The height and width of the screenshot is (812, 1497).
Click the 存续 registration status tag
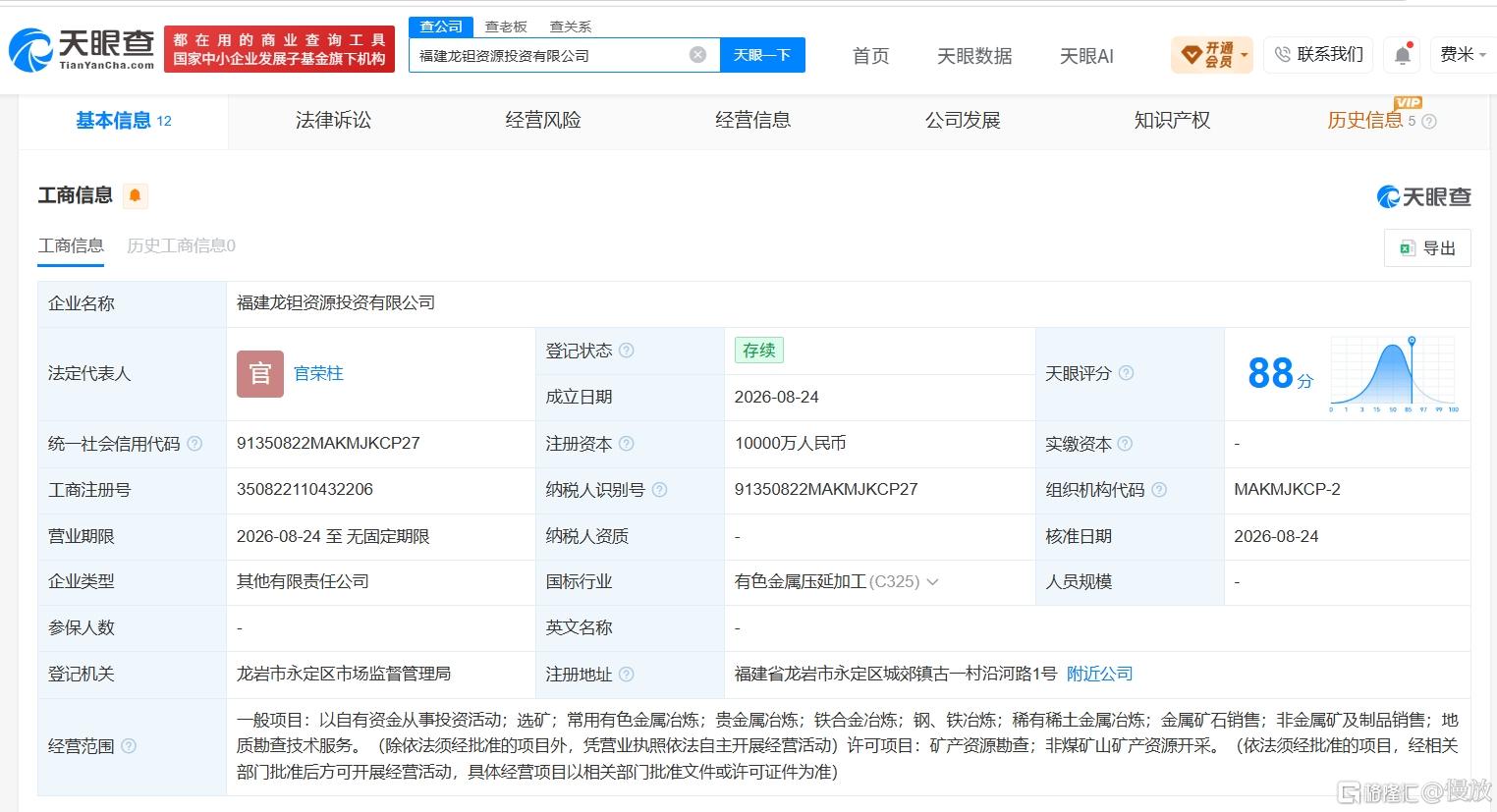[x=759, y=351]
